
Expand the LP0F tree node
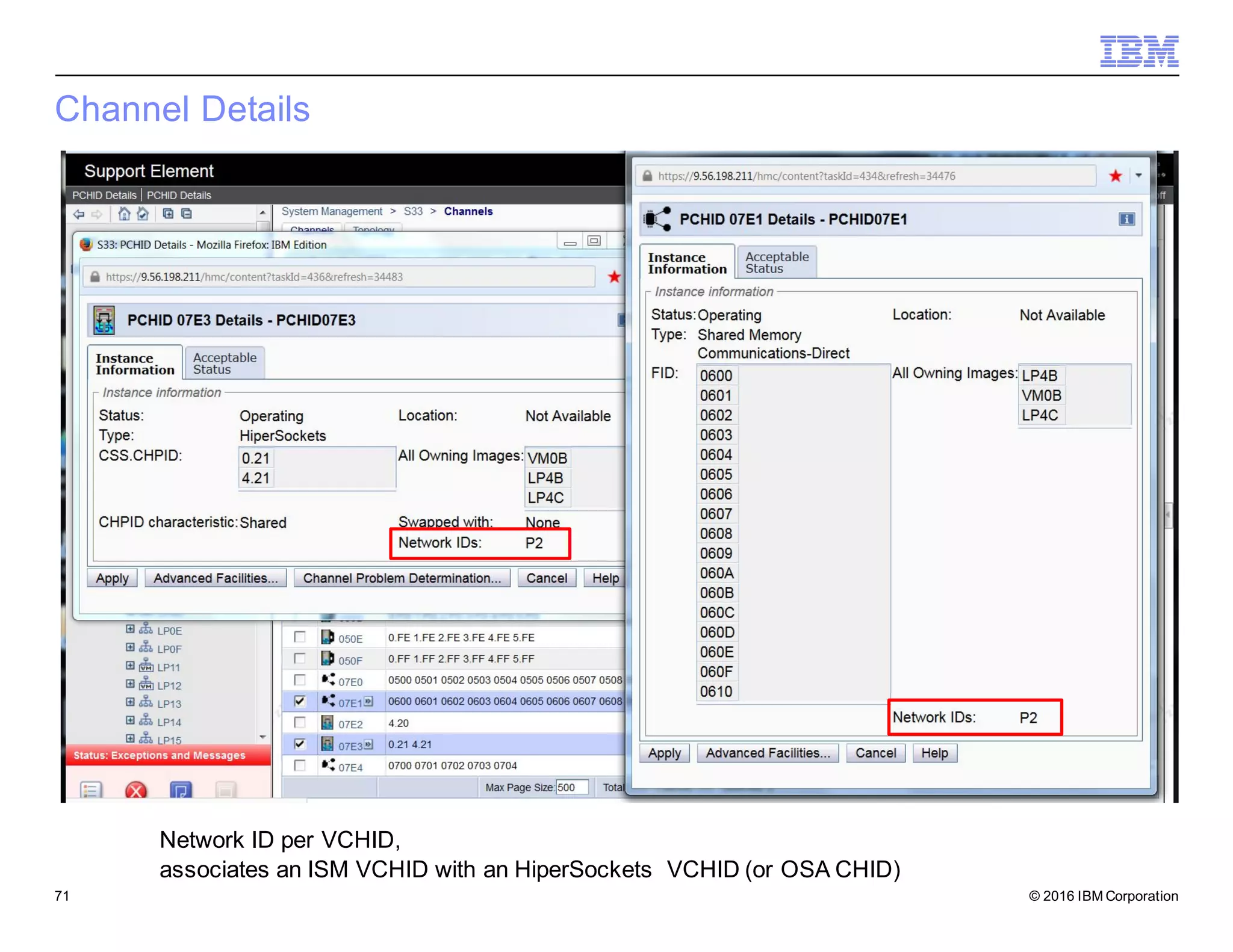(130, 648)
